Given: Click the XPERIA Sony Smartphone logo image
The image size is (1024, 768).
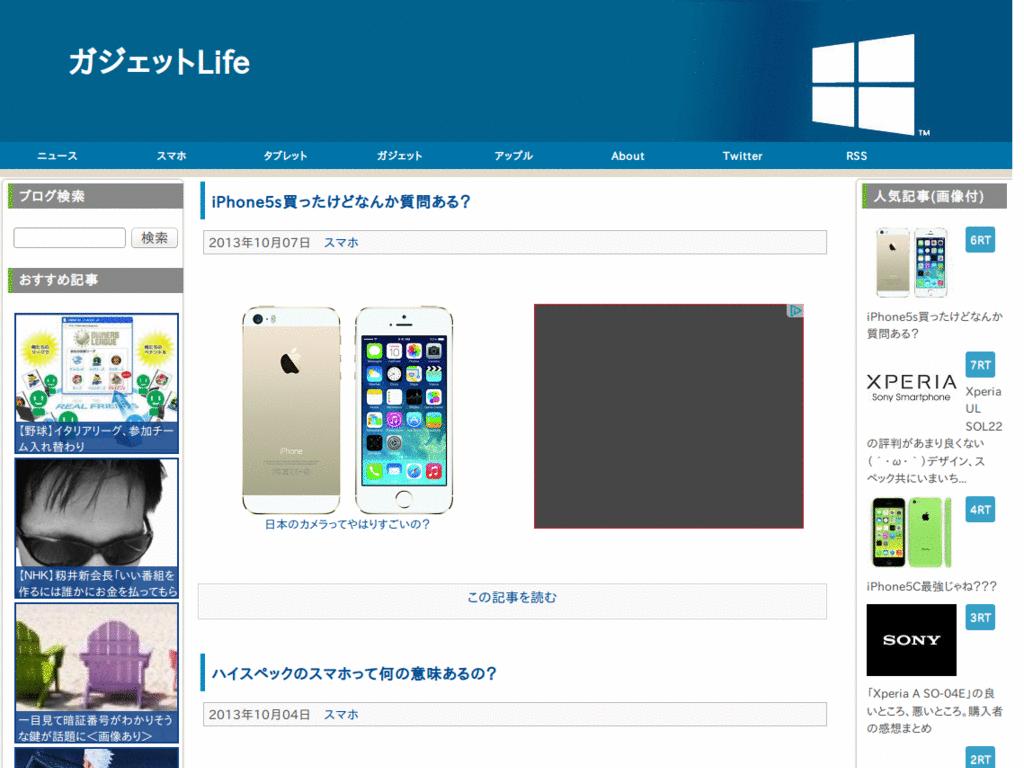Looking at the screenshot, I should tap(912, 387).
